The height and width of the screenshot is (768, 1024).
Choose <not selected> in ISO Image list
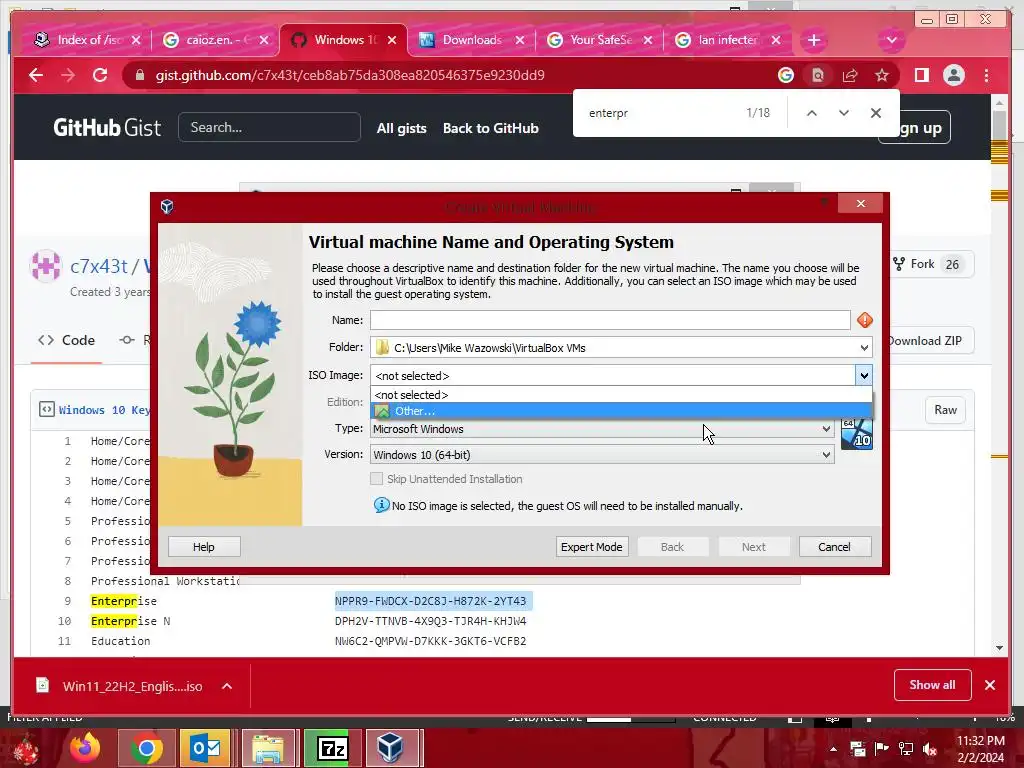coord(621,395)
